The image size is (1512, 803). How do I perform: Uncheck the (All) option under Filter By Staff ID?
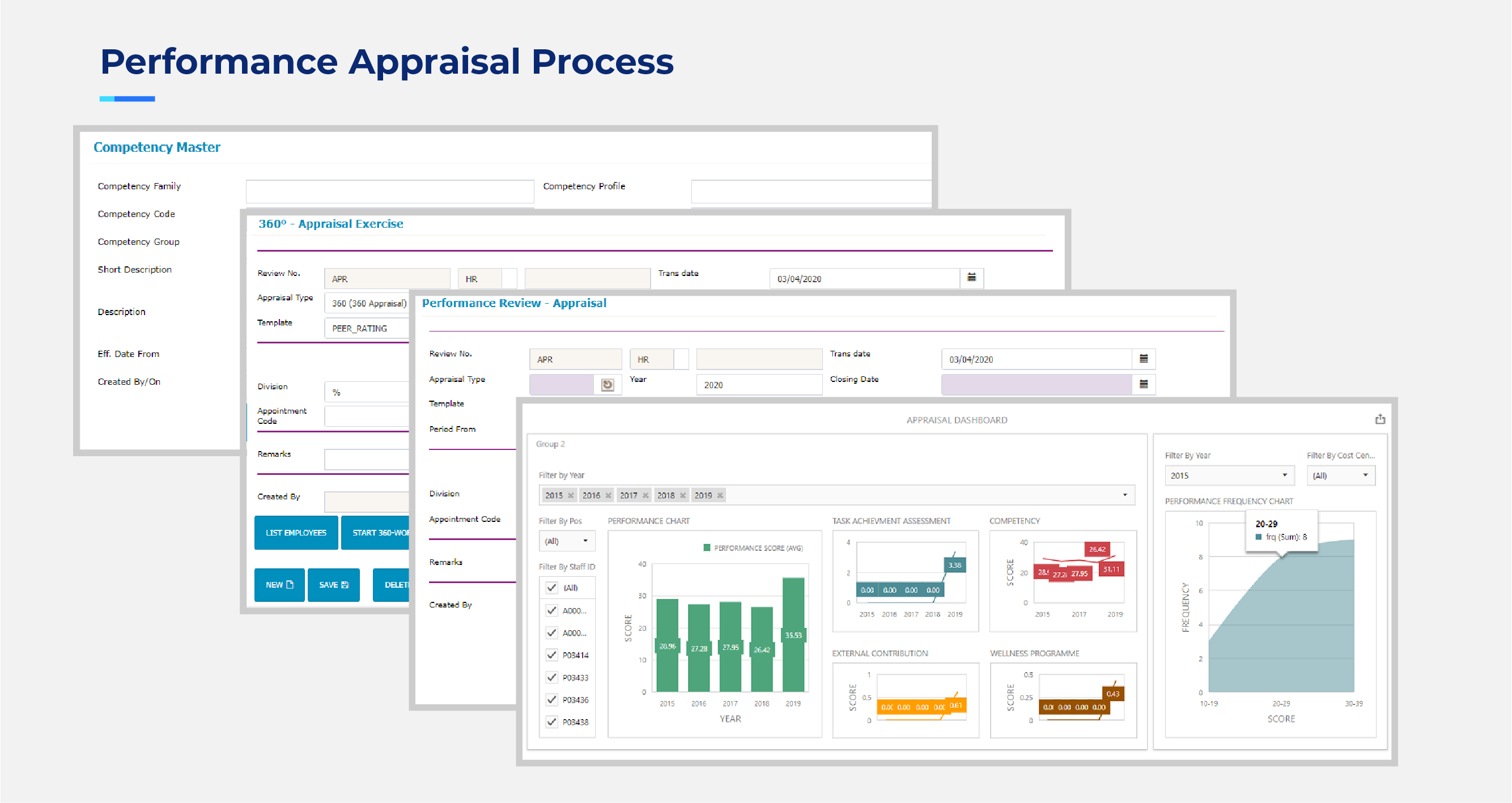point(552,588)
